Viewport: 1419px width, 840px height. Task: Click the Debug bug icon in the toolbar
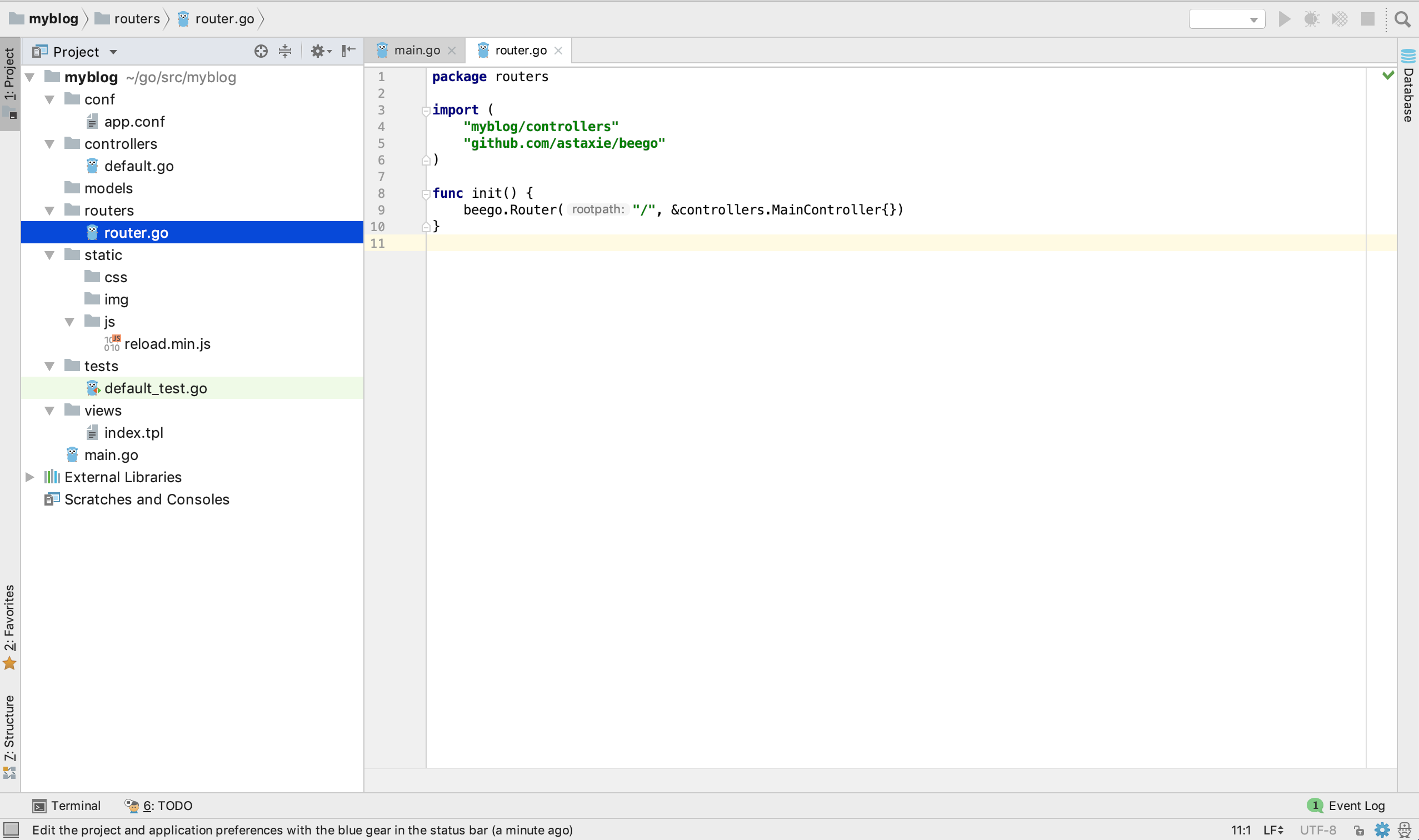pos(1311,19)
